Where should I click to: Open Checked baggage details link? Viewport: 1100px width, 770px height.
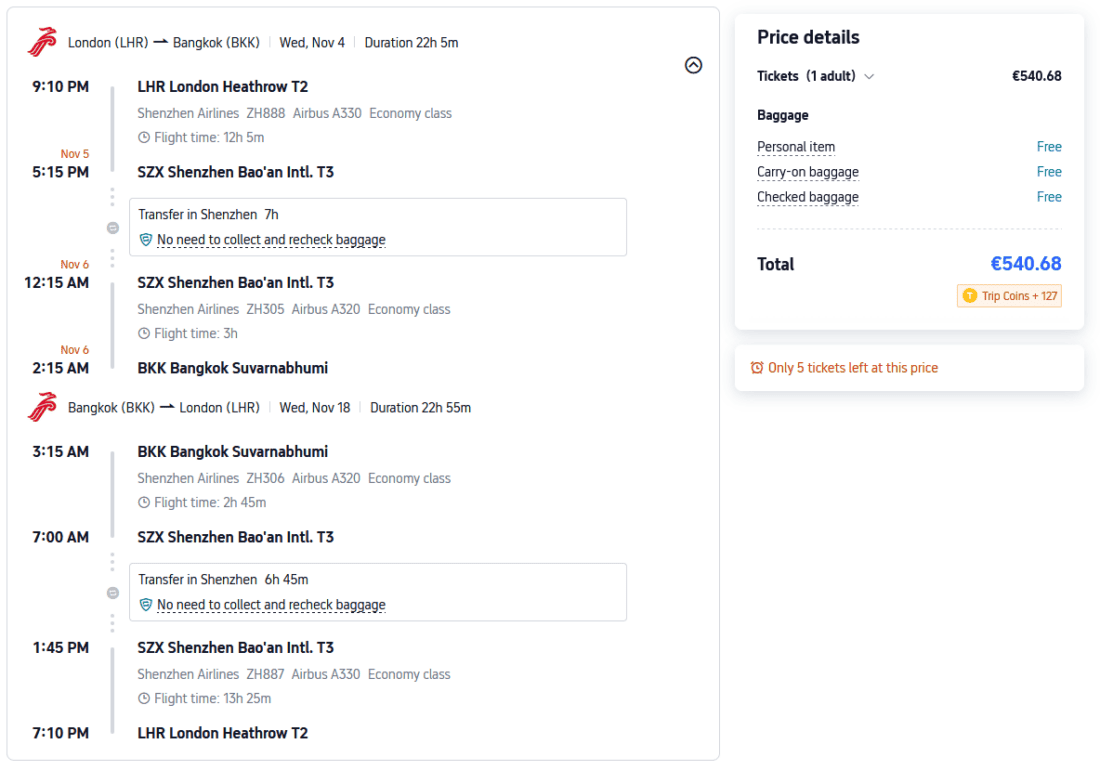[x=807, y=197]
